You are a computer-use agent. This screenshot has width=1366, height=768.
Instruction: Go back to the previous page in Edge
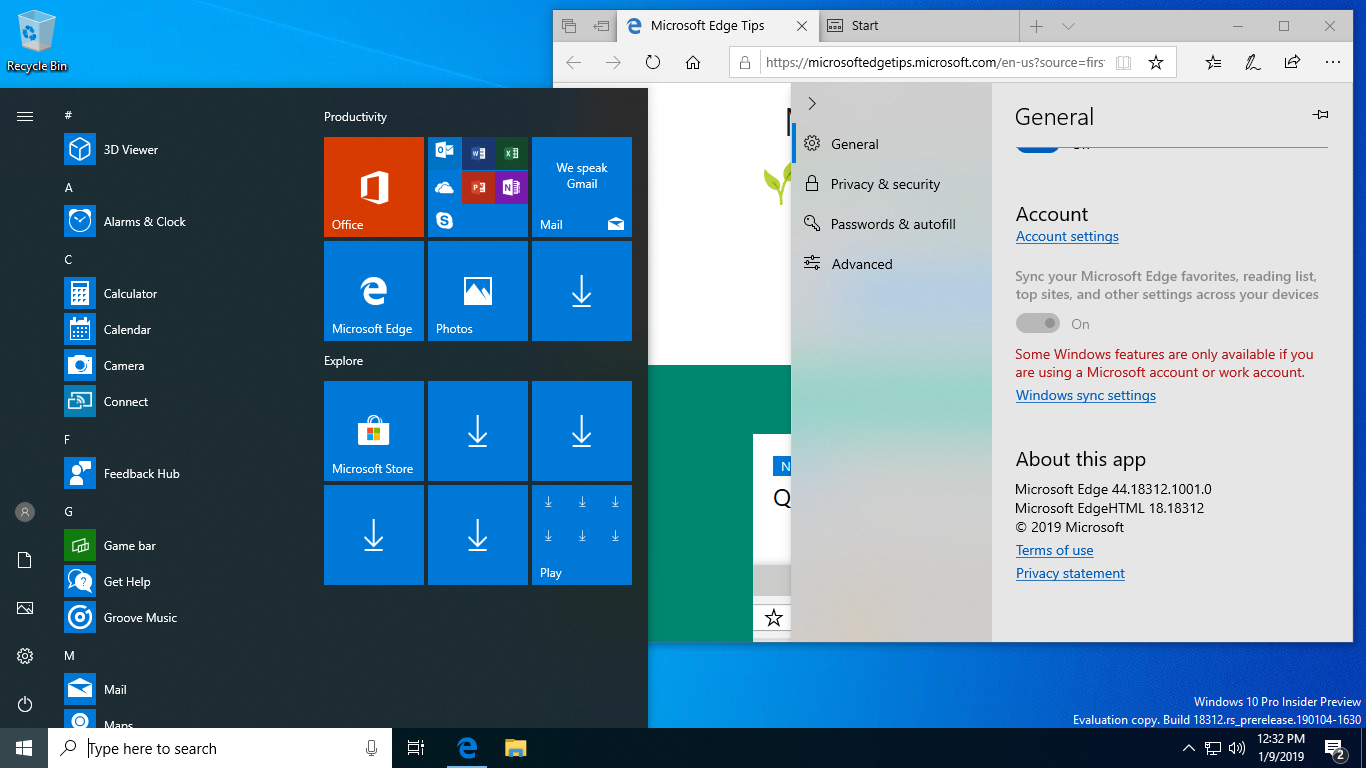click(573, 62)
